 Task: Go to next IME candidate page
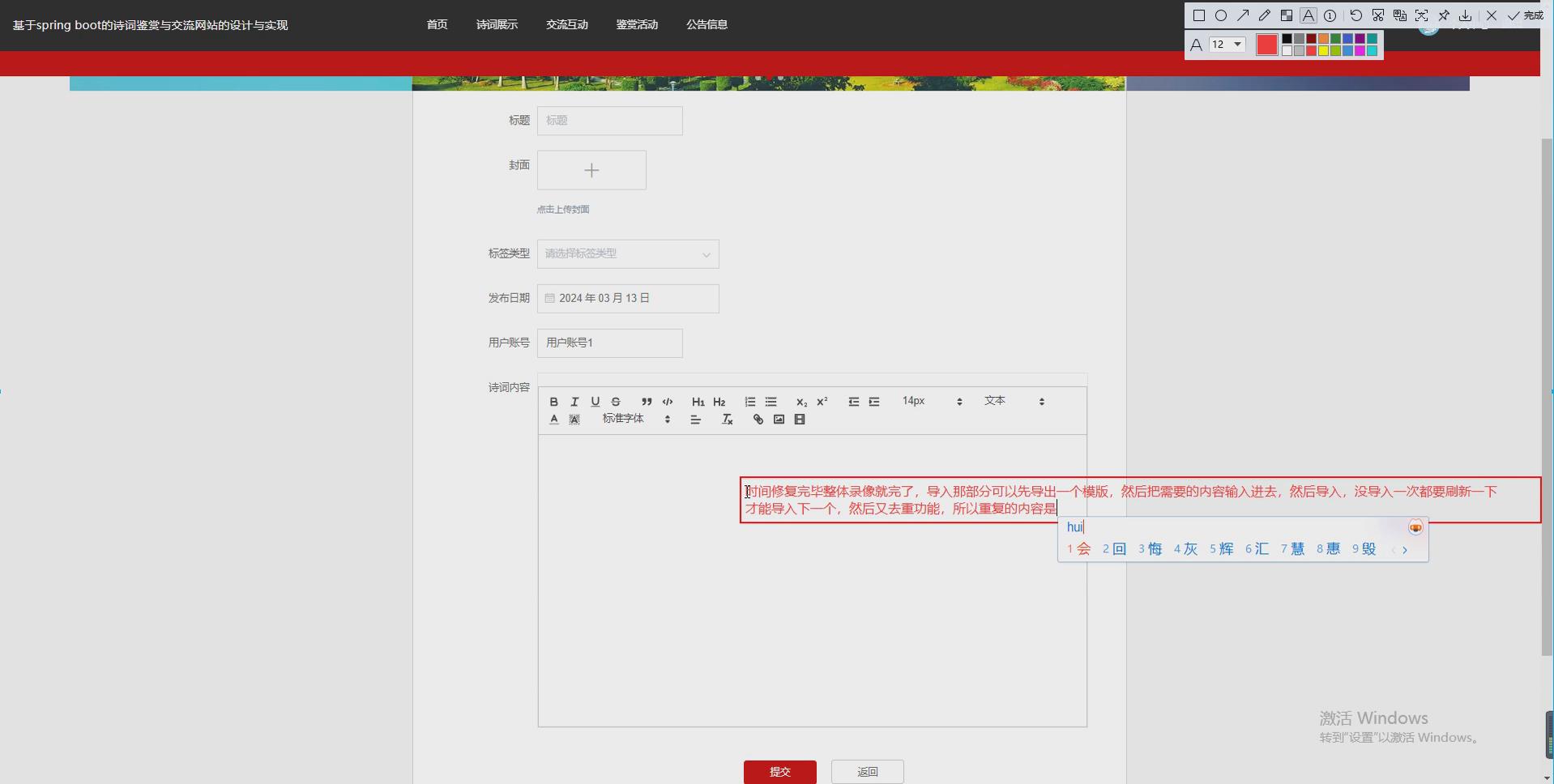click(x=1405, y=550)
